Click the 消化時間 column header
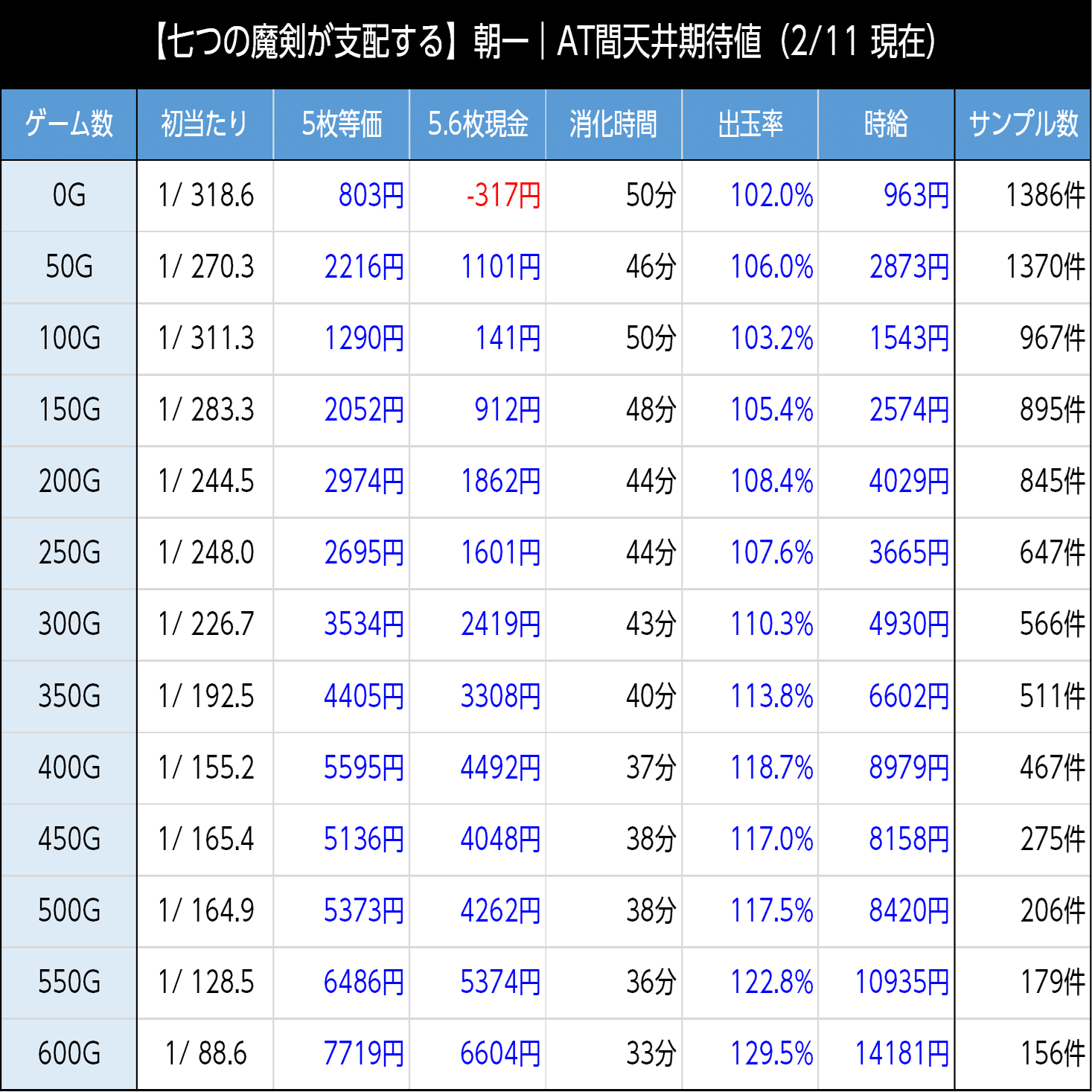The height and width of the screenshot is (1092, 1092). (613, 124)
